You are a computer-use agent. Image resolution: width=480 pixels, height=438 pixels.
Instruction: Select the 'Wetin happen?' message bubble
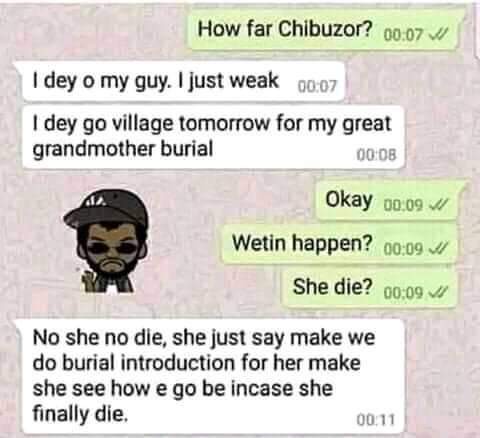340,244
